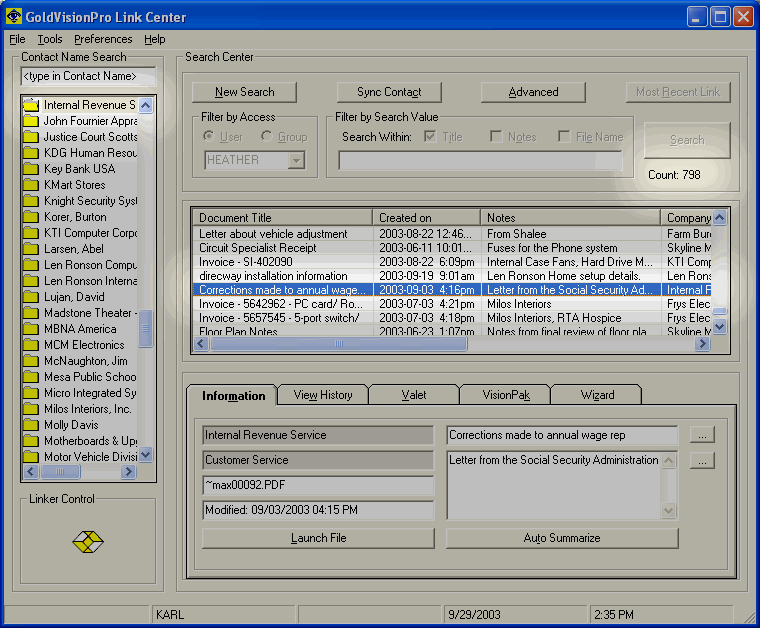Select the Lujan, David folder icon
Screen dimensions: 760x628
click(31, 297)
